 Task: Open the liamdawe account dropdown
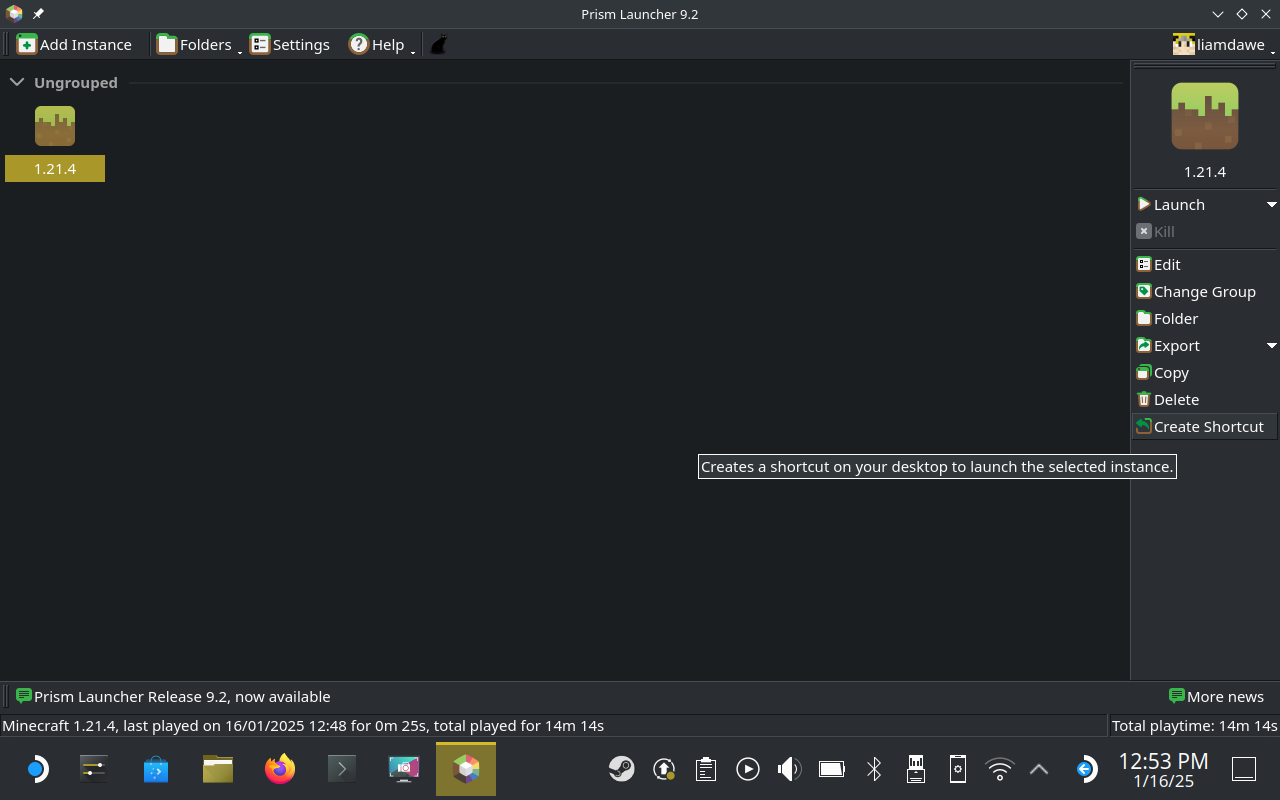1221,44
